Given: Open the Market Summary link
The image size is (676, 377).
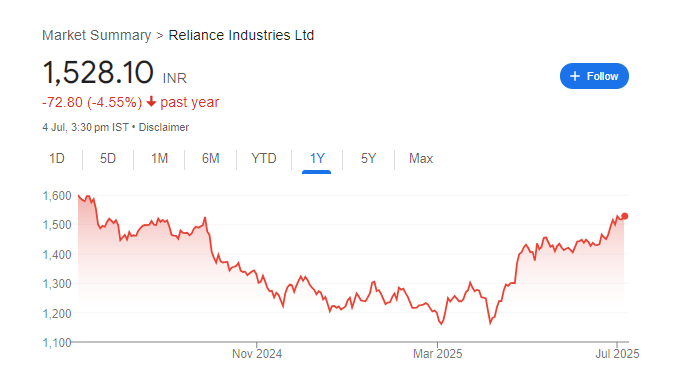Looking at the screenshot, I should tap(97, 35).
